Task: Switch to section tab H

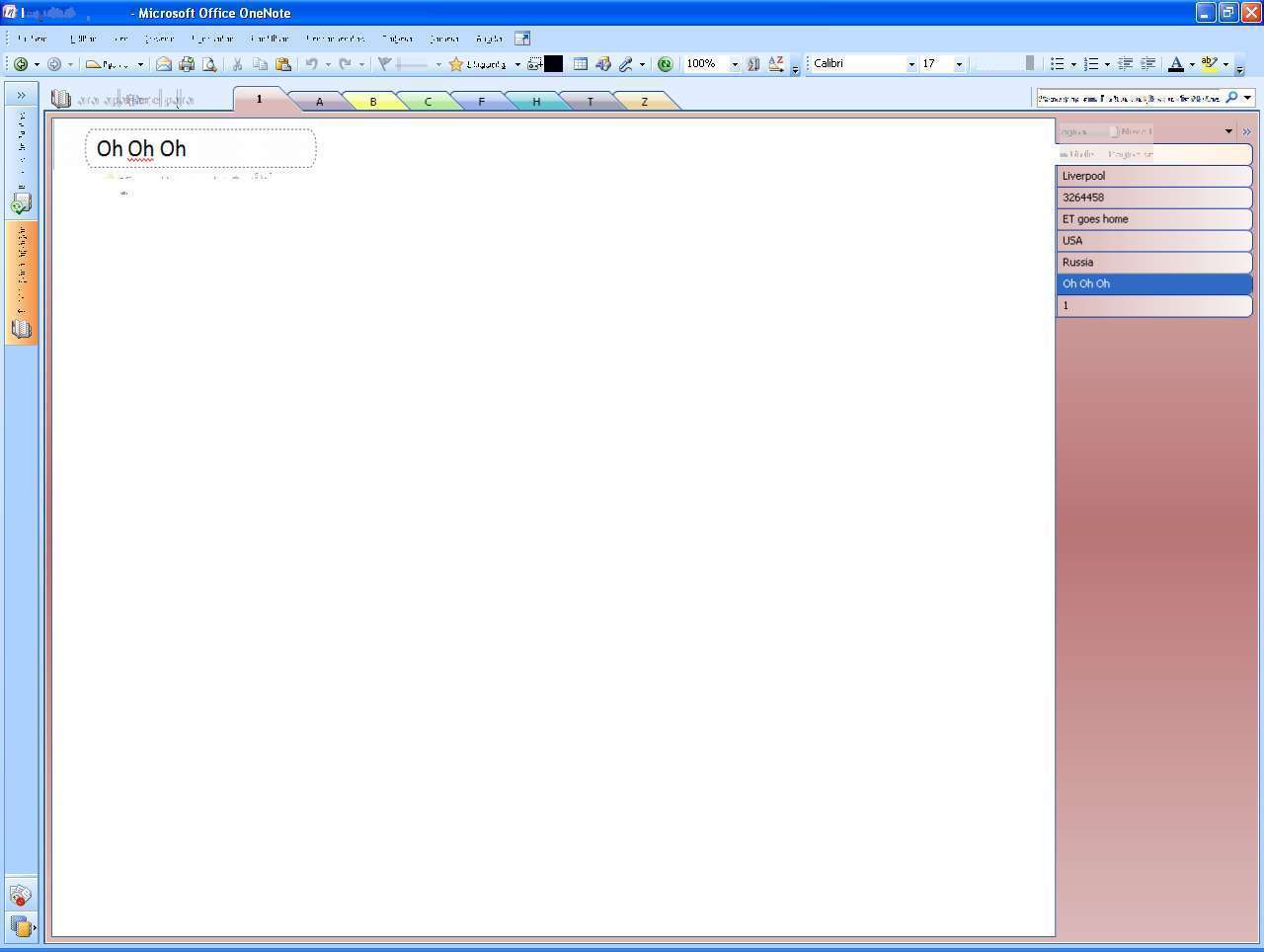Action: click(536, 101)
